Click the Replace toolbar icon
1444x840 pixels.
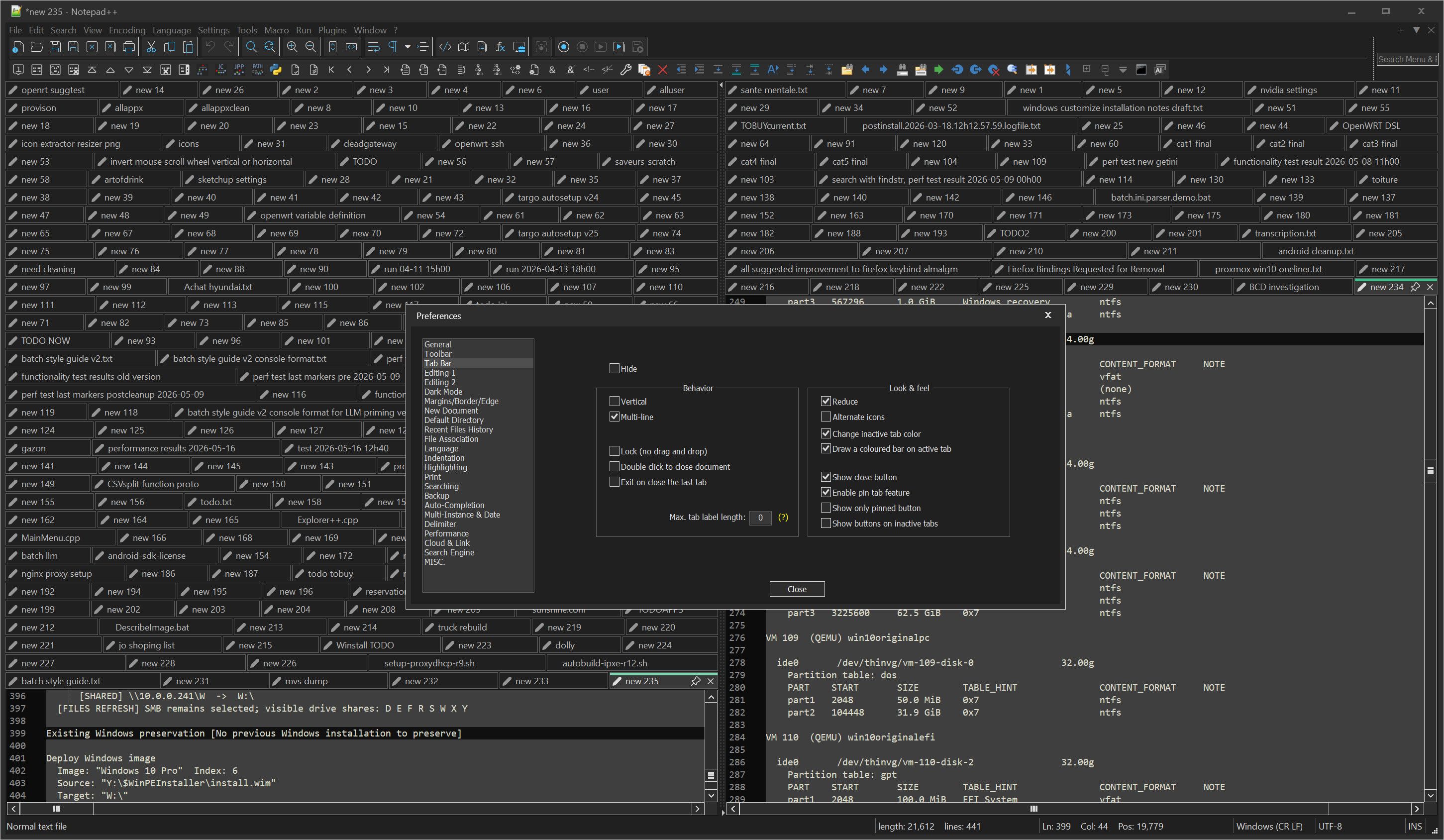[269, 47]
